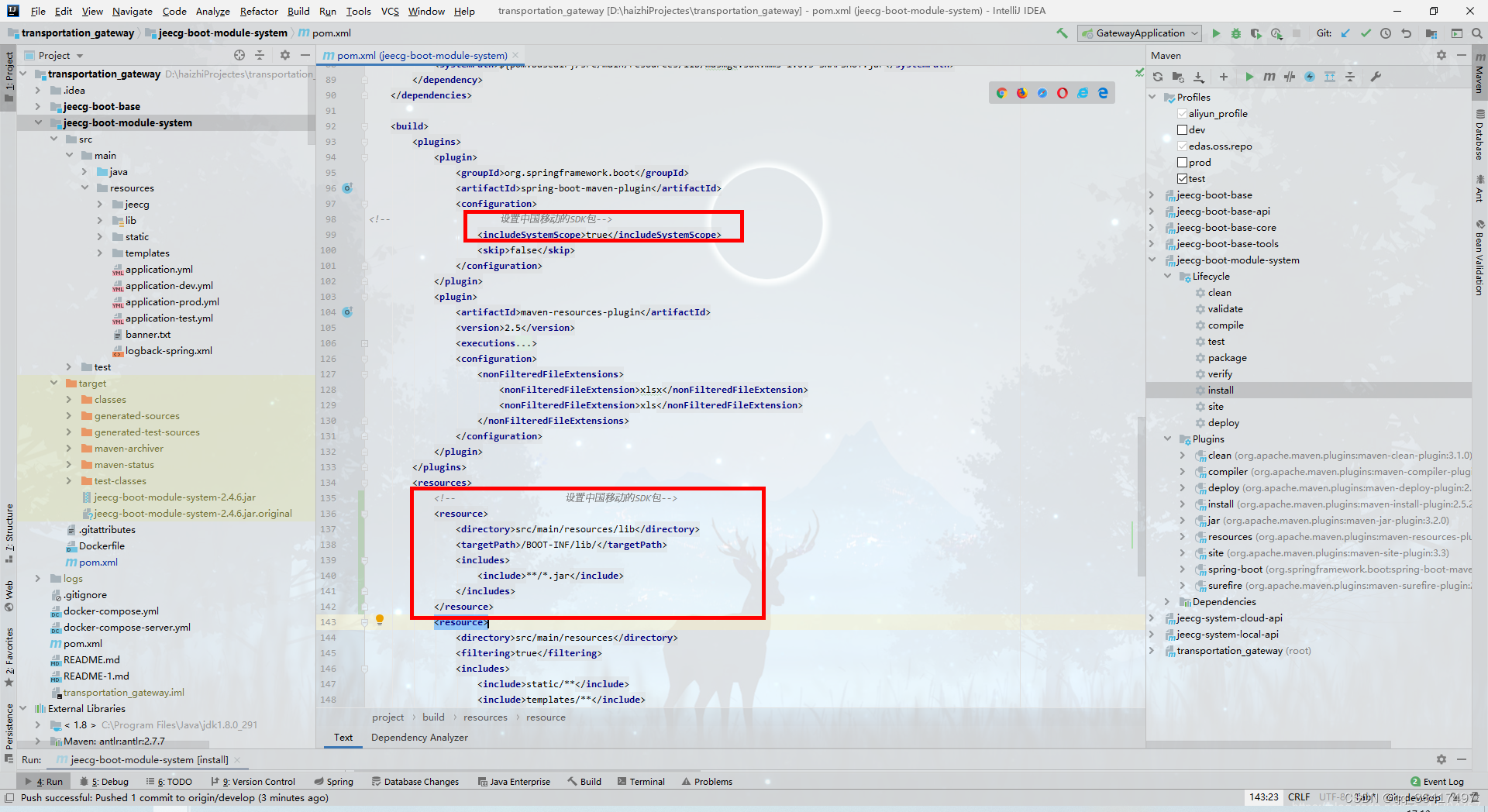Screen dimensions: 1488x812
Task: Reimport all Maven projects icon
Action: pos(1158,77)
